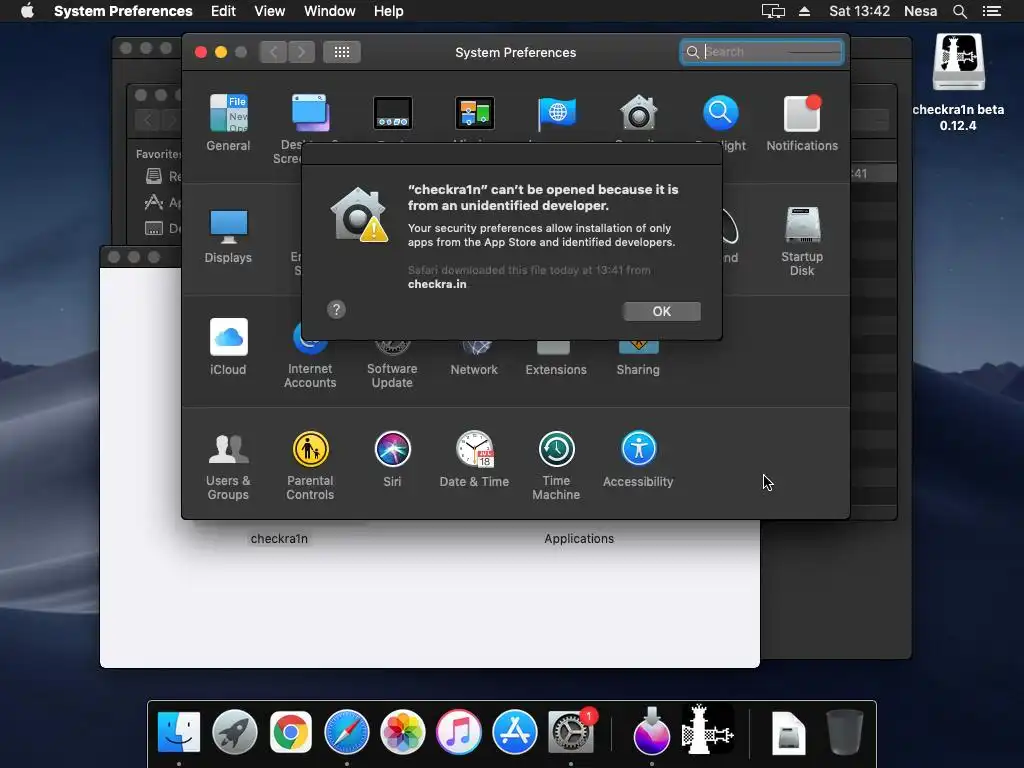The width and height of the screenshot is (1024, 768).
Task: Open the Notifications preferences pane
Action: pyautogui.click(x=802, y=123)
